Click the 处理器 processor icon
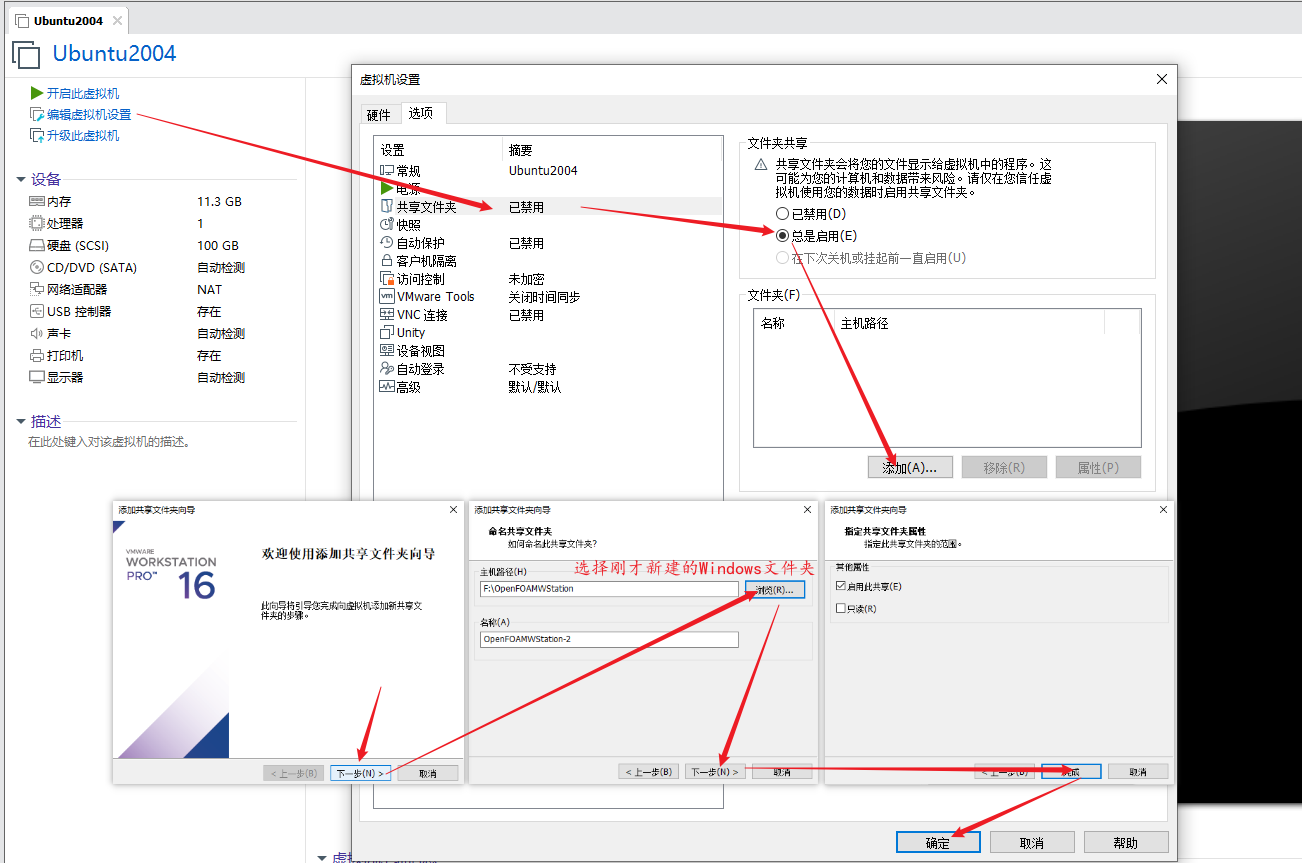1302x863 pixels. point(37,223)
